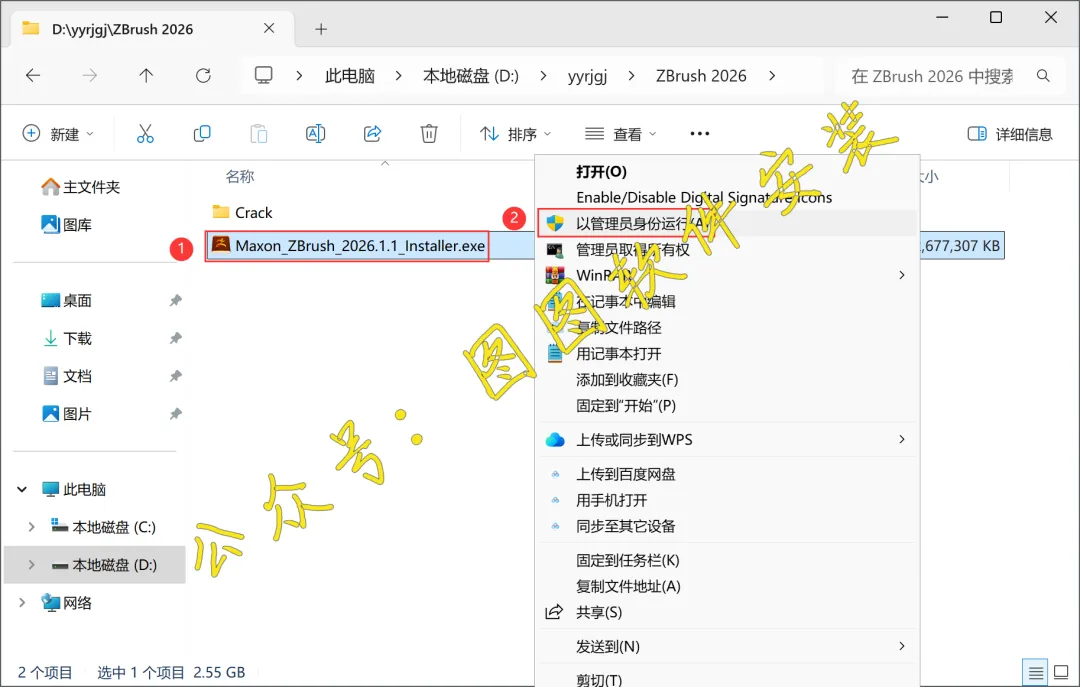
Task: Click yyrjgj in the address breadcrumb
Action: (x=587, y=76)
